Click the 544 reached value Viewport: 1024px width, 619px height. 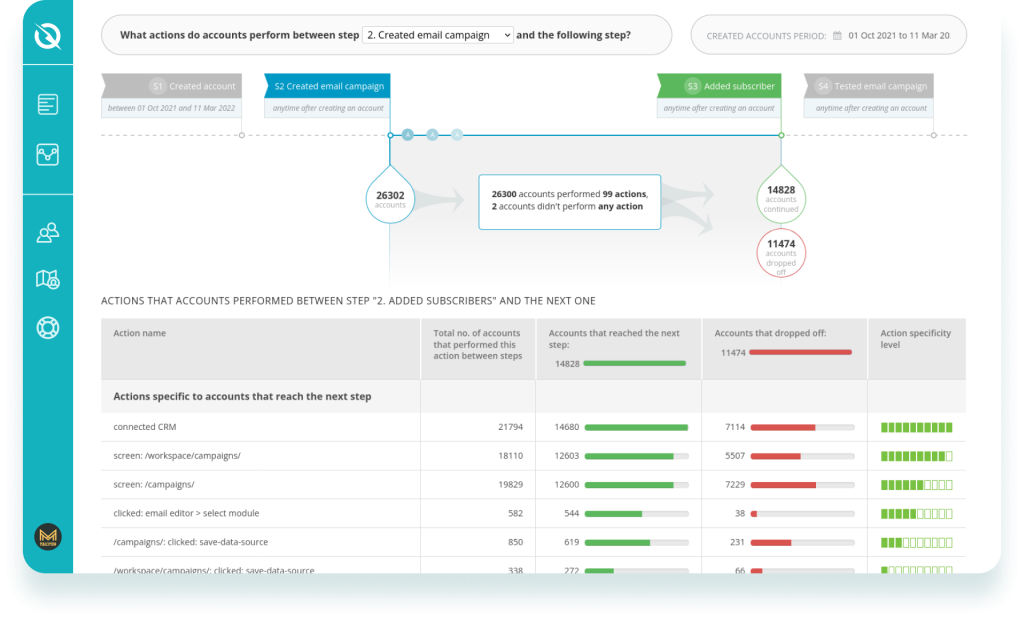click(571, 513)
